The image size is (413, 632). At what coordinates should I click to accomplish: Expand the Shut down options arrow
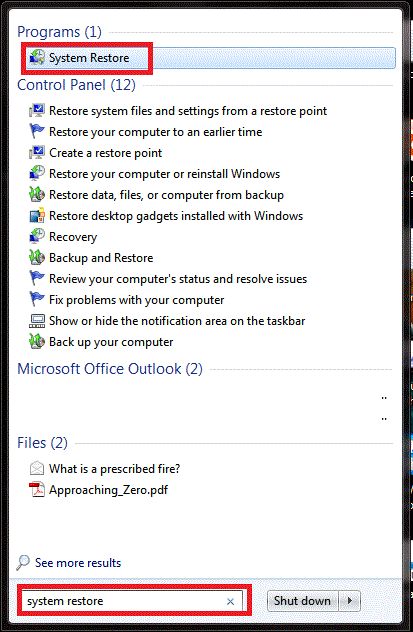[350, 601]
